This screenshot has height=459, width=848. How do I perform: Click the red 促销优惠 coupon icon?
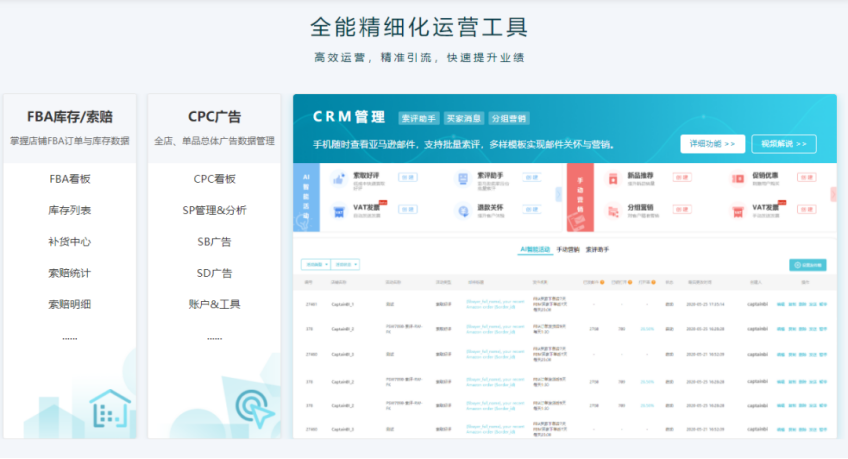(x=738, y=178)
